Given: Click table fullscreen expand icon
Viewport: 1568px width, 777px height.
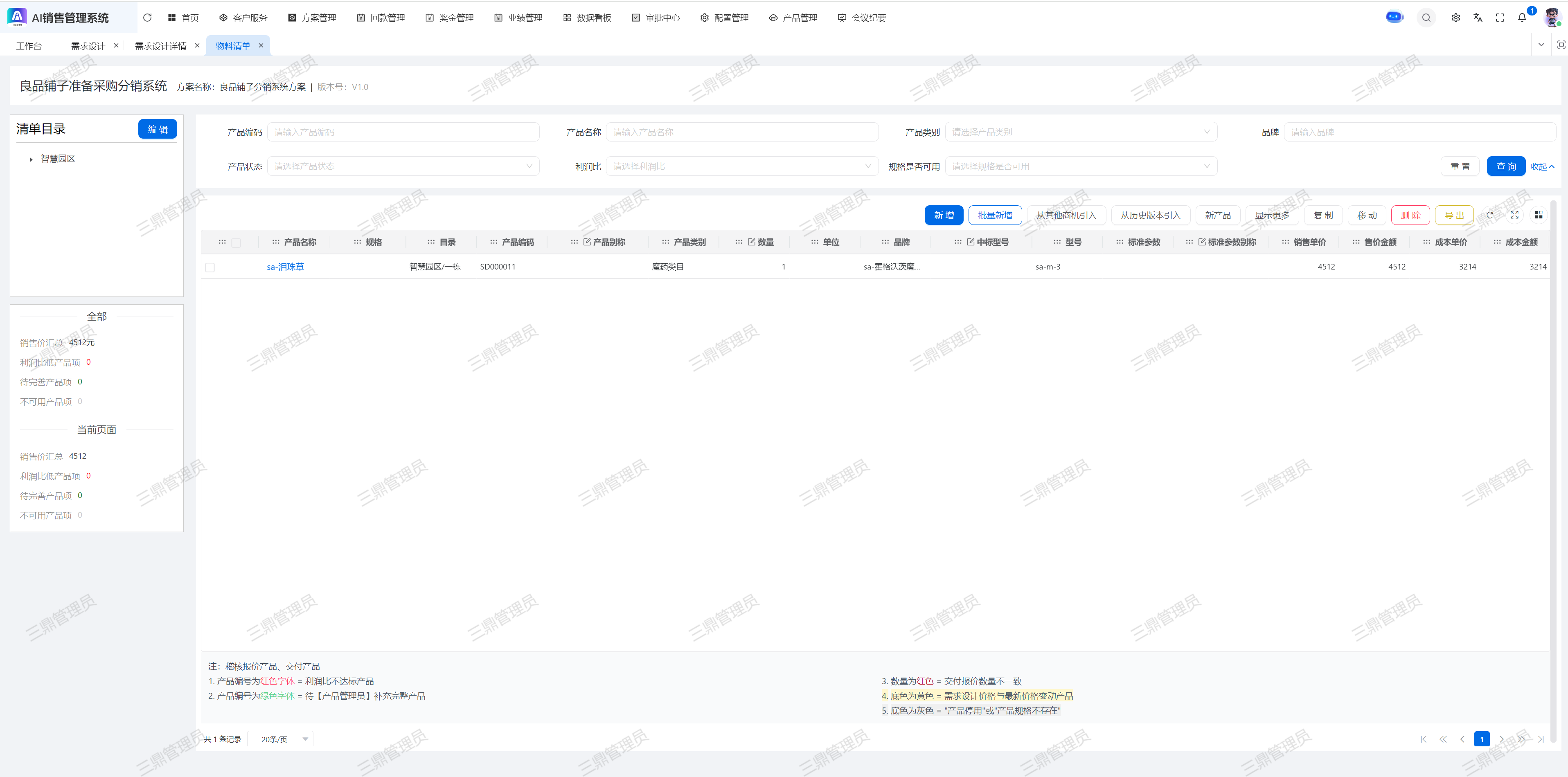Looking at the screenshot, I should click(1514, 215).
